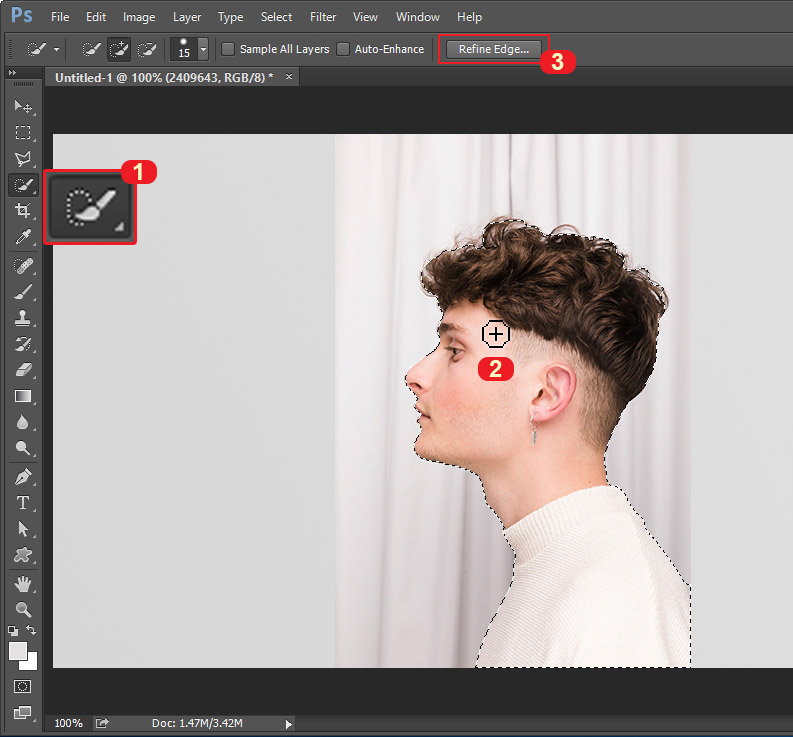
Task: Select the Gradient tool
Action: [23, 396]
